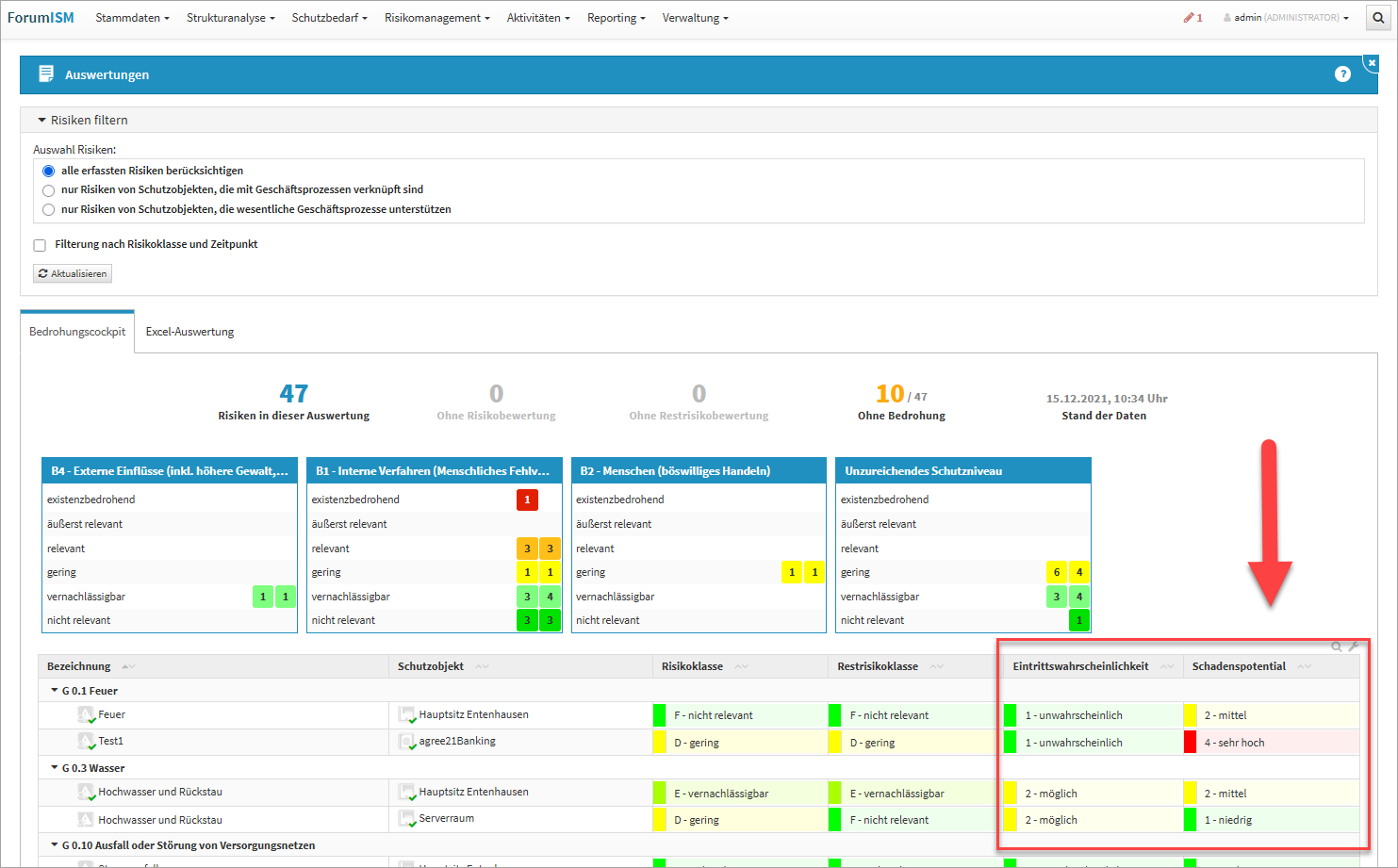The height and width of the screenshot is (868, 1398).
Task: Close the Auswertungen panel
Action: pyautogui.click(x=1372, y=63)
